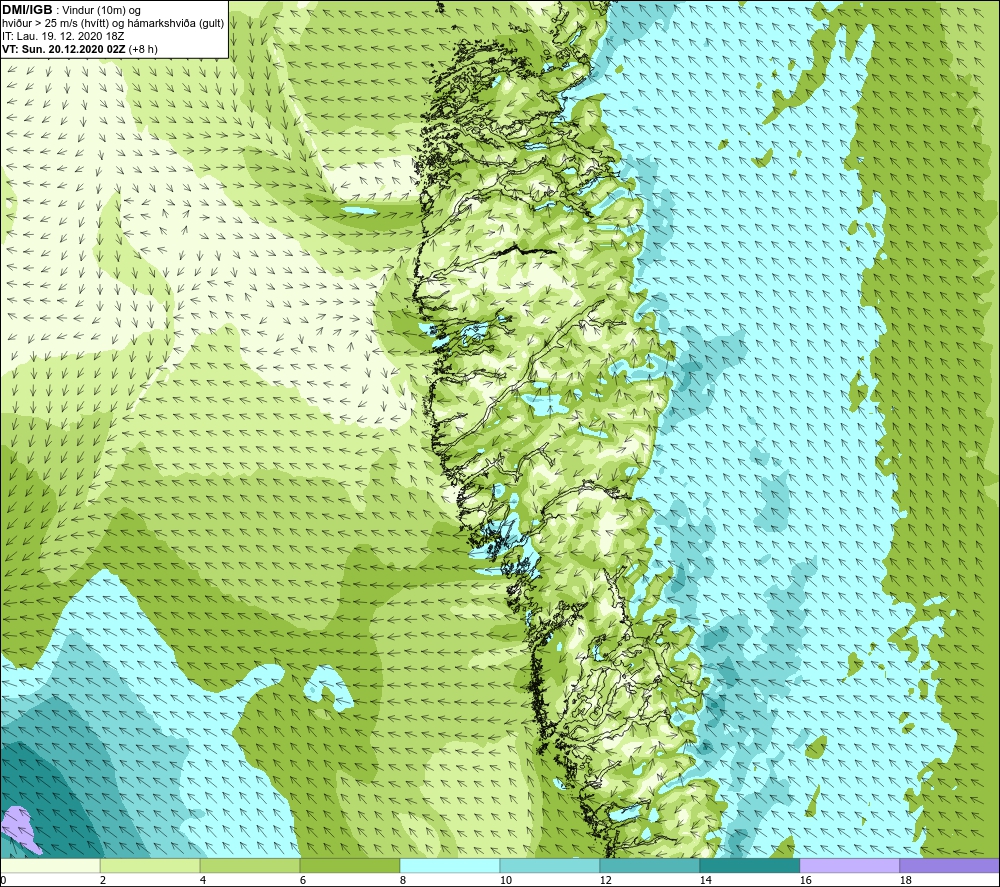This screenshot has width=1000, height=887.
Task: Click the purple high-wind patch in map corner
Action: coord(19,830)
